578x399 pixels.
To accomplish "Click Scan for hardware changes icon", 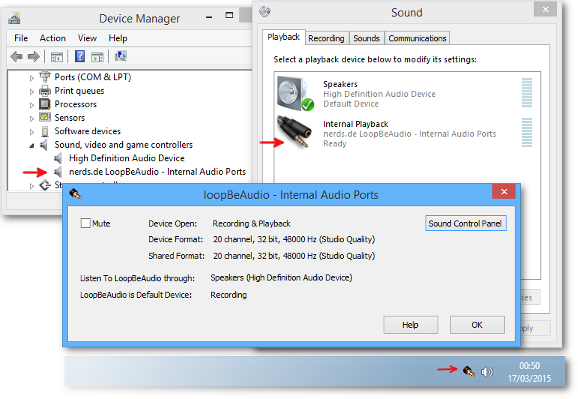I will tap(121, 56).
